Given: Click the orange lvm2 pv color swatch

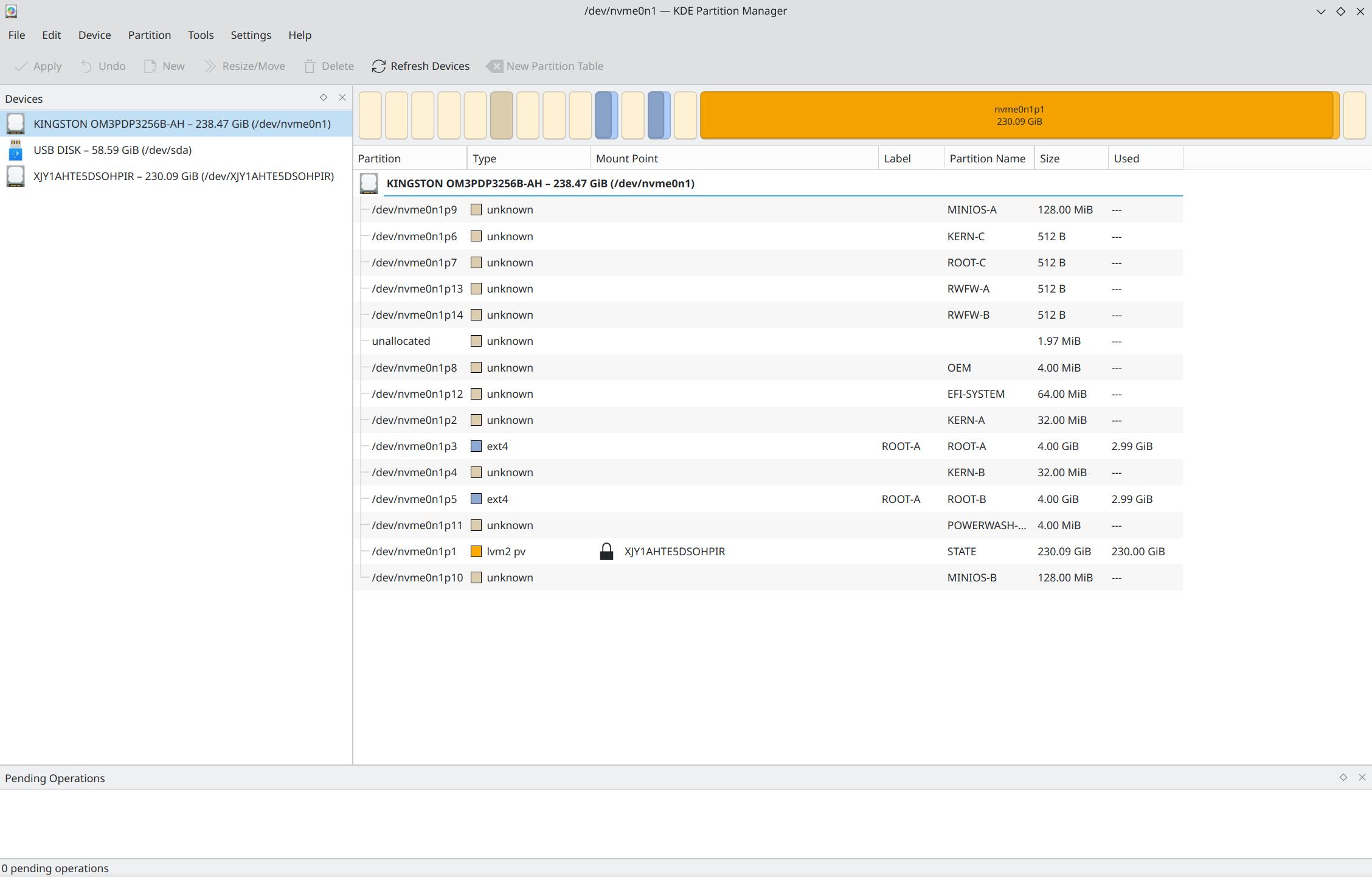Looking at the screenshot, I should (x=476, y=552).
